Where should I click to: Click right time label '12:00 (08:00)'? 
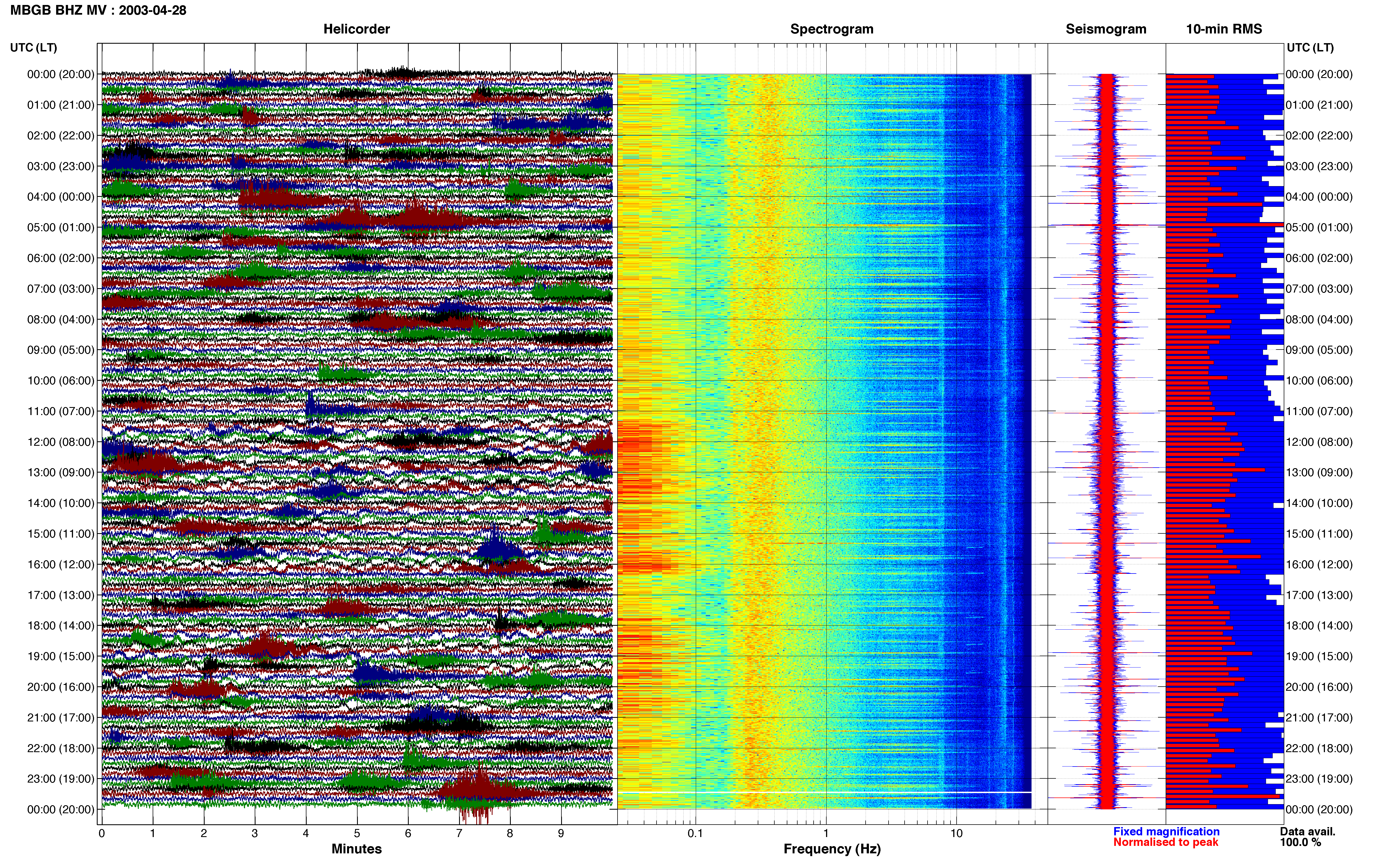click(x=1319, y=442)
